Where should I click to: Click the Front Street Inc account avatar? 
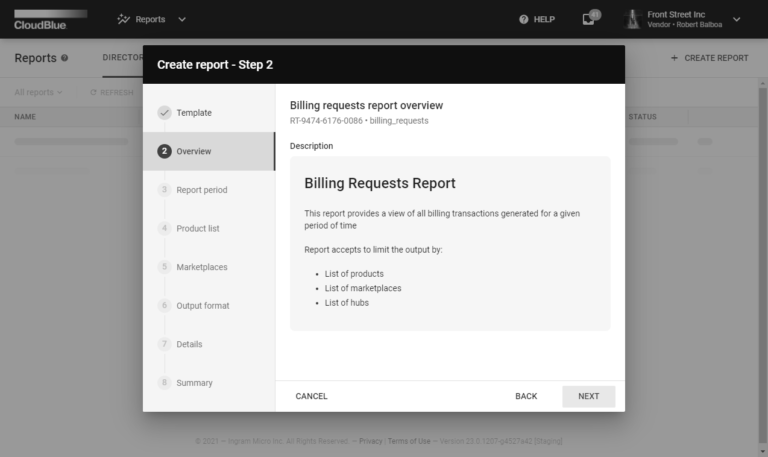coord(632,19)
